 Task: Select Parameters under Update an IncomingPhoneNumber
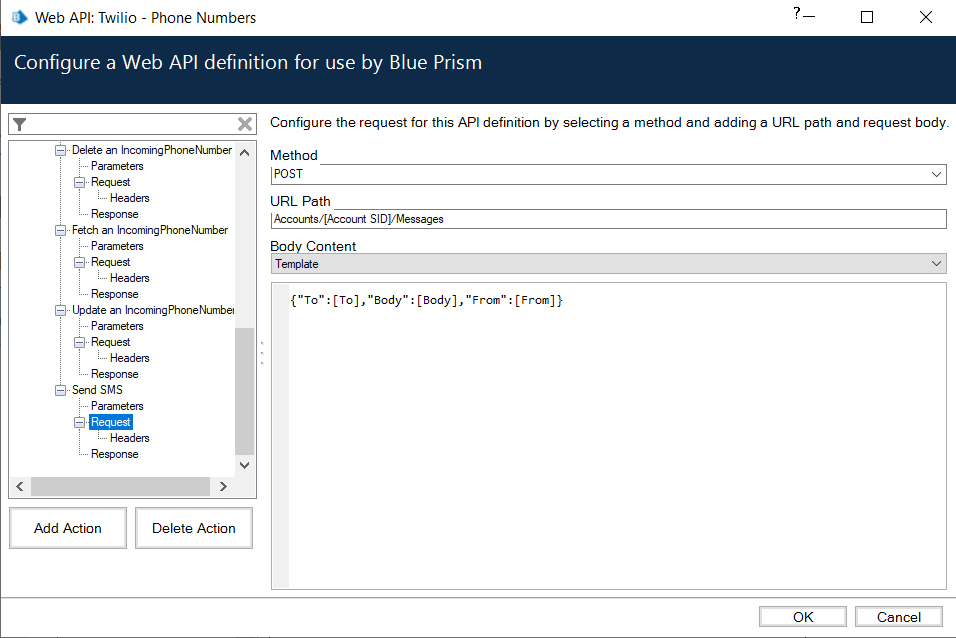(117, 326)
